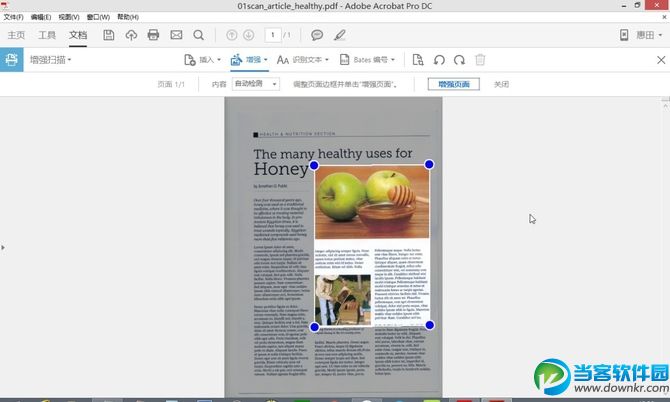This screenshot has height=402, width=670.
Task: Click the bottom-left blue crop handle
Action: [x=314, y=327]
